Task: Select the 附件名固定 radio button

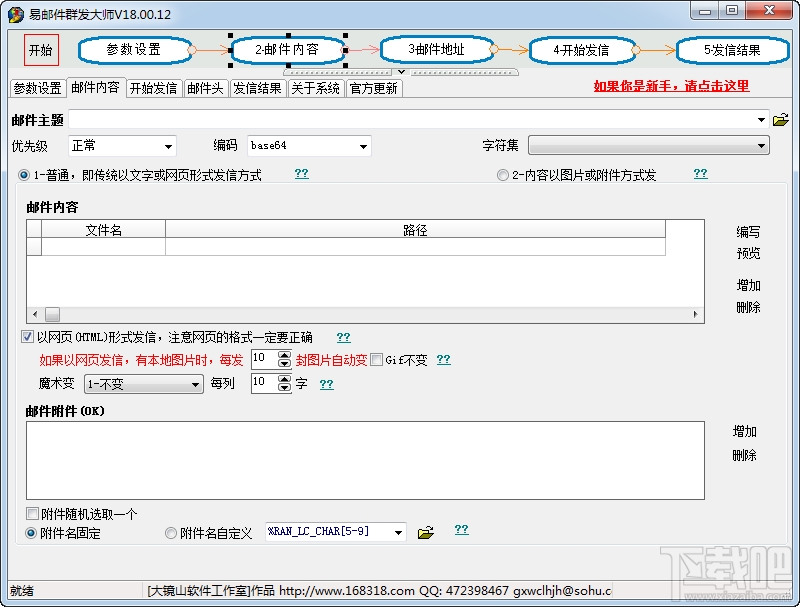Action: click(31, 533)
